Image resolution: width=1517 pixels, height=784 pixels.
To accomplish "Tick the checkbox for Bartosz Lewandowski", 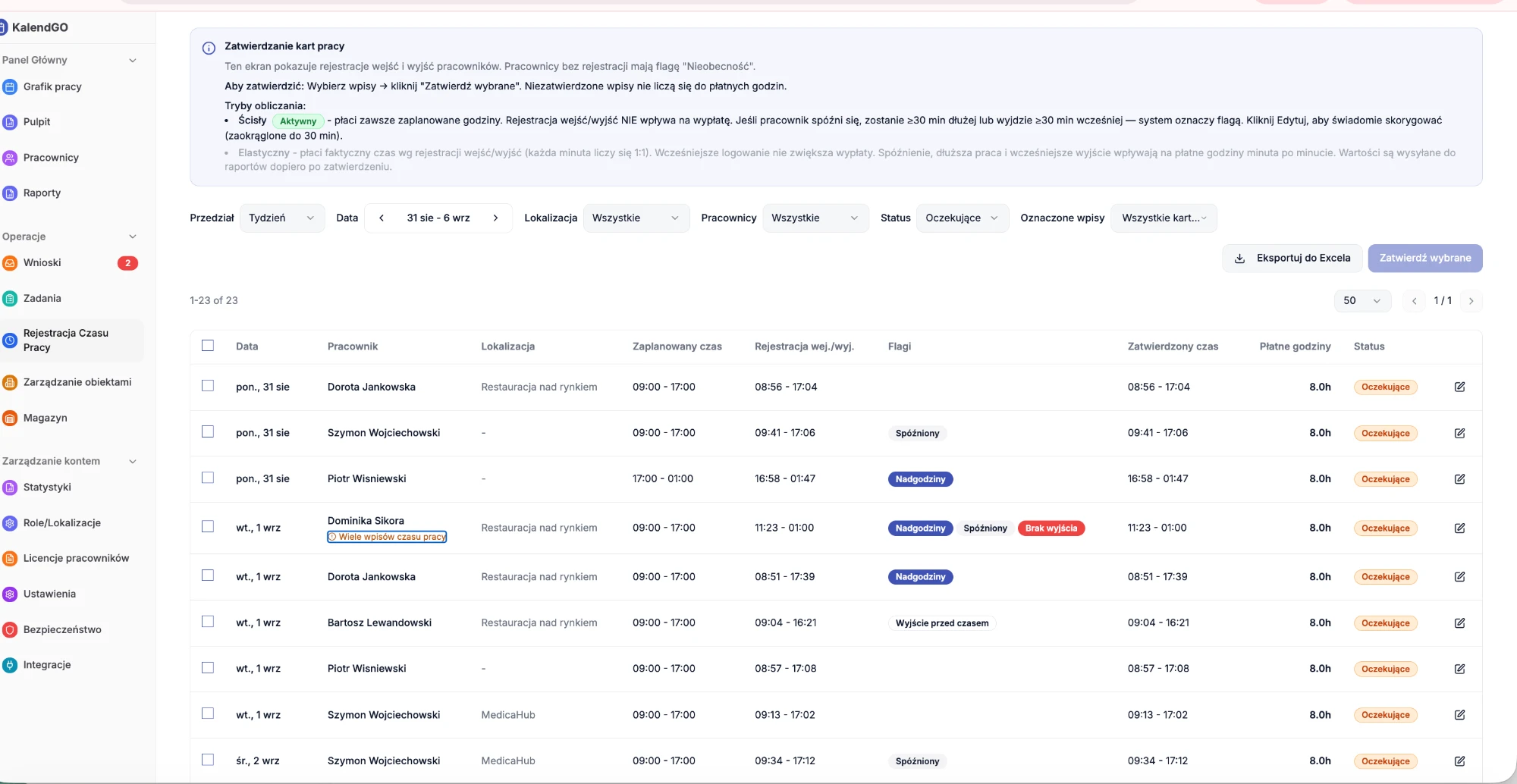I will [208, 622].
